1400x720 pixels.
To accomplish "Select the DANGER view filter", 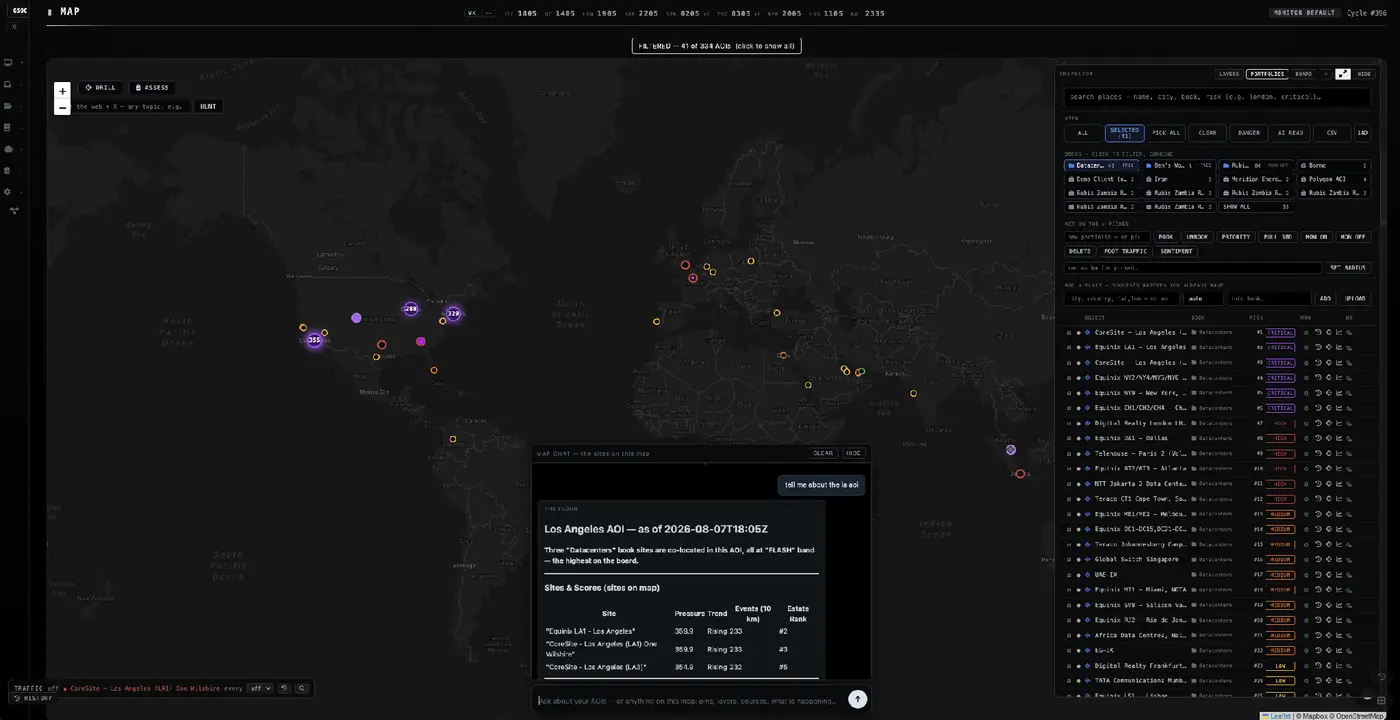I will (x=1249, y=133).
